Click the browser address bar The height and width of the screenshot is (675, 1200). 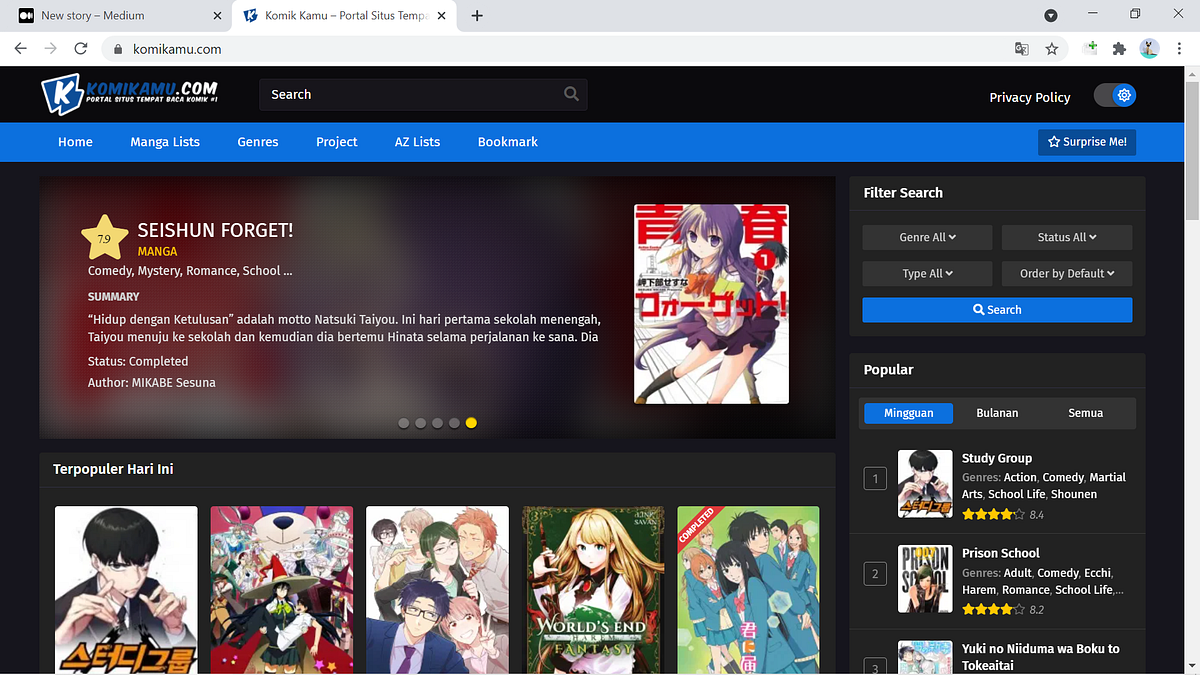pos(560,48)
